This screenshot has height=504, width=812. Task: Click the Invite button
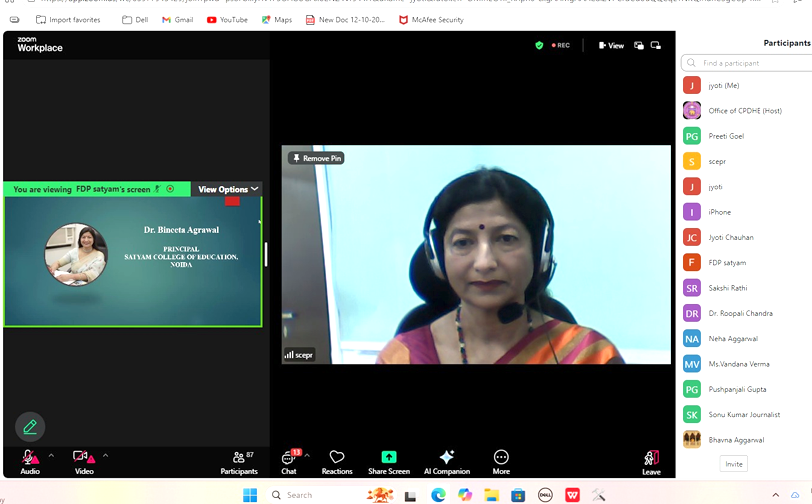(734, 464)
